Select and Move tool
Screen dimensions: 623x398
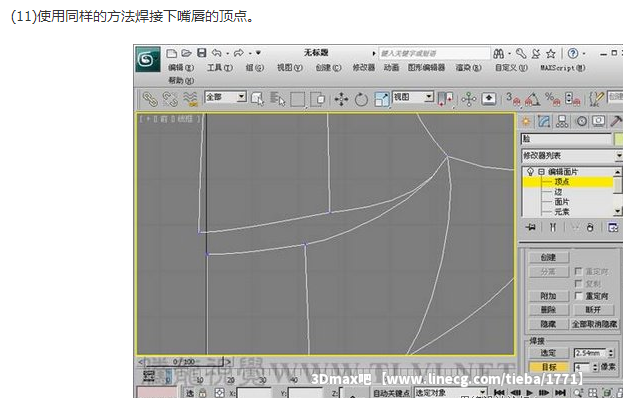tap(341, 99)
